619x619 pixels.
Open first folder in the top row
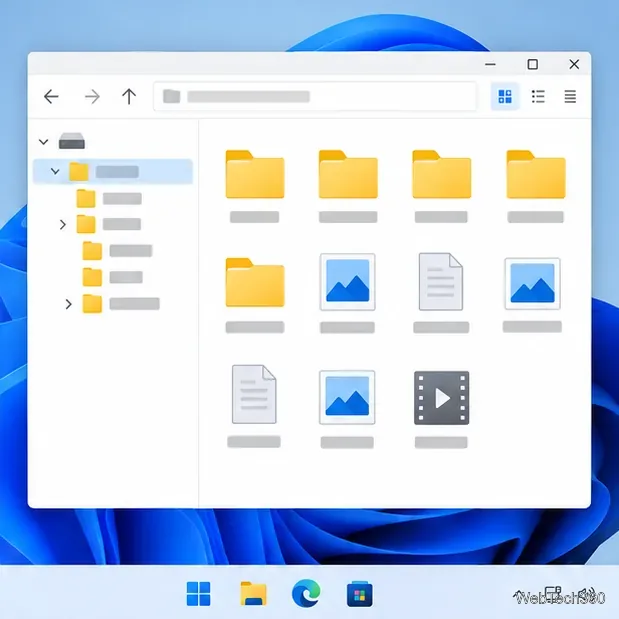tap(255, 174)
